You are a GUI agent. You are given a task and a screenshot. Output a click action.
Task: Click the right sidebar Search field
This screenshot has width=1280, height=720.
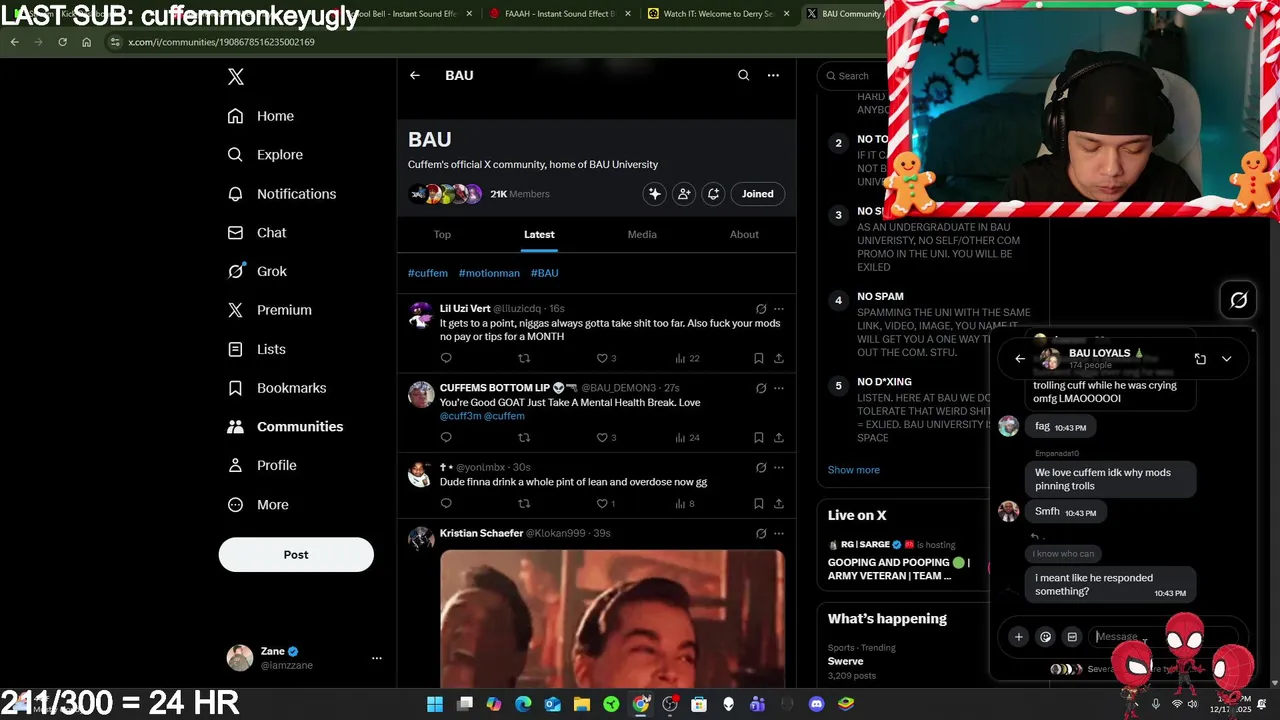(852, 76)
